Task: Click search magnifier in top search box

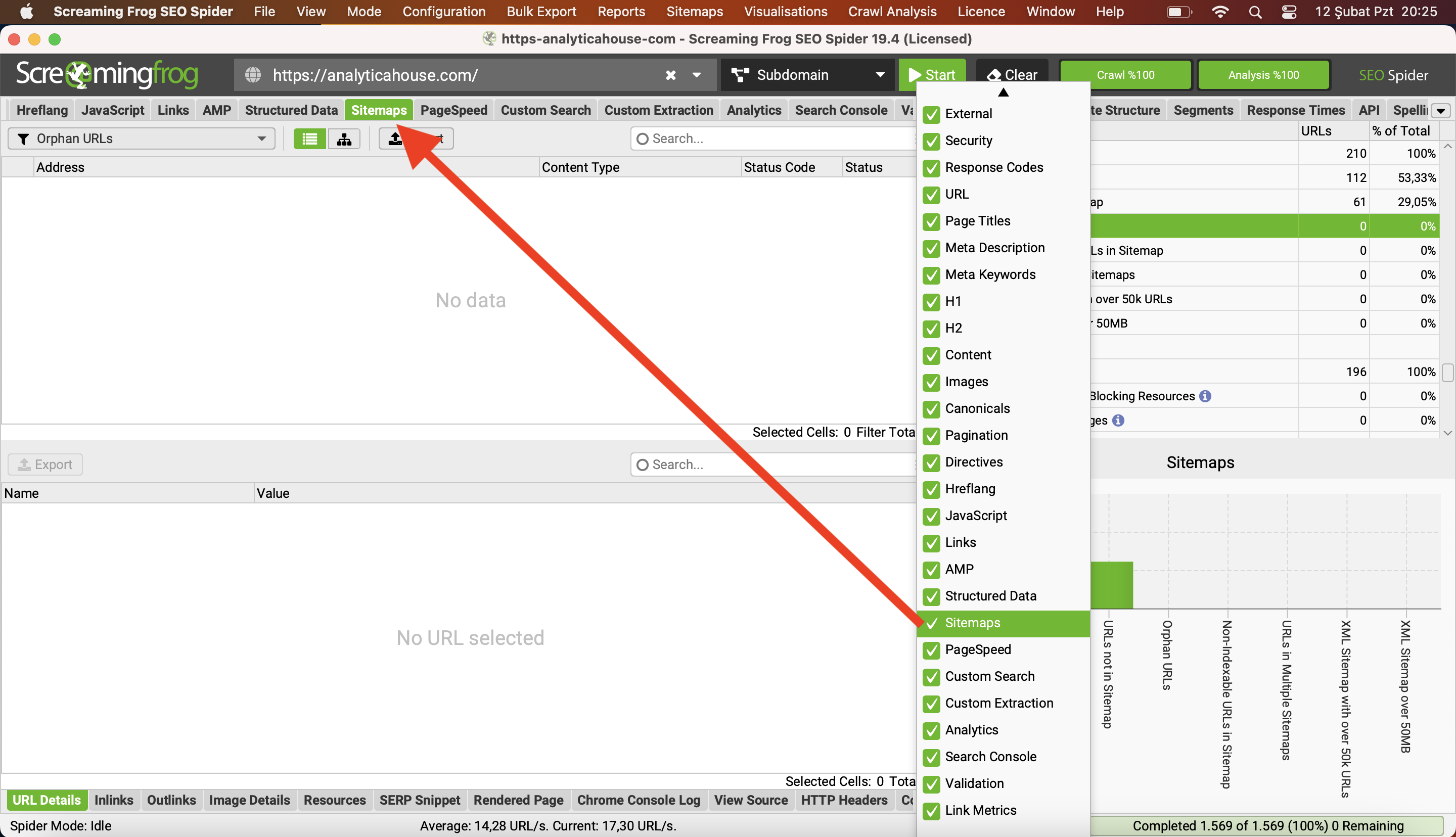Action: (x=643, y=138)
